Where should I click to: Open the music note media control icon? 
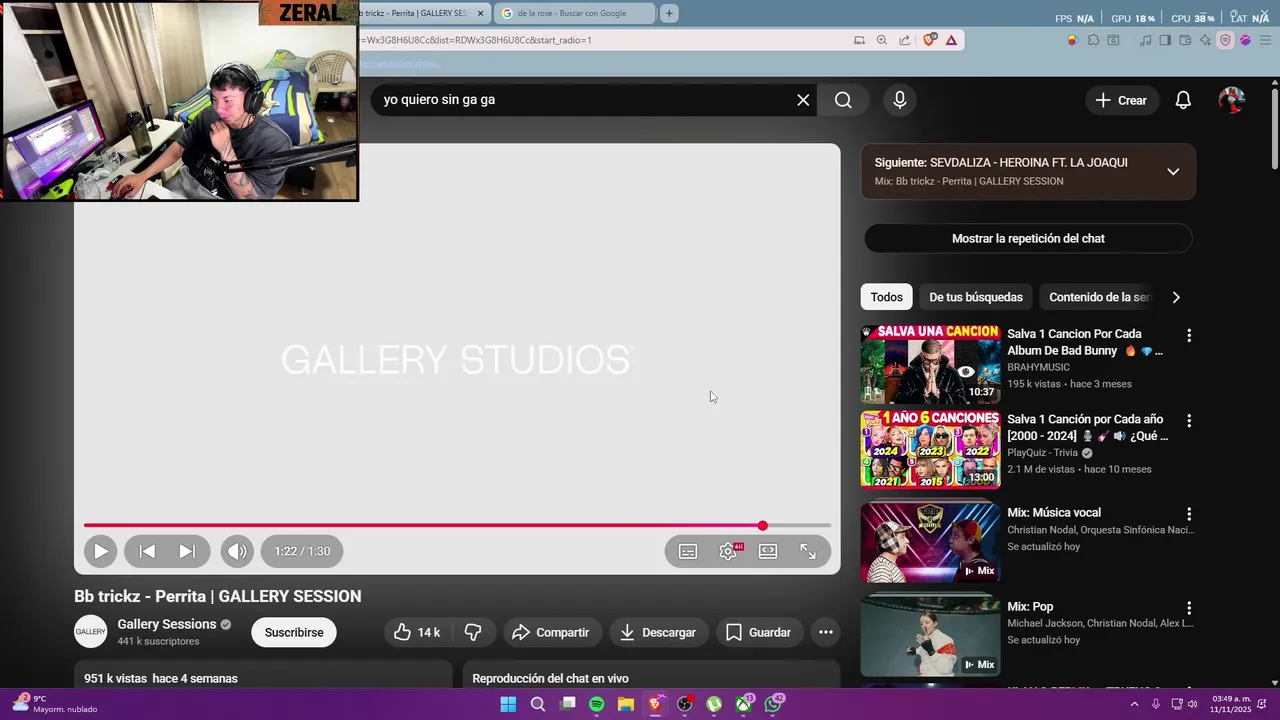[1145, 40]
